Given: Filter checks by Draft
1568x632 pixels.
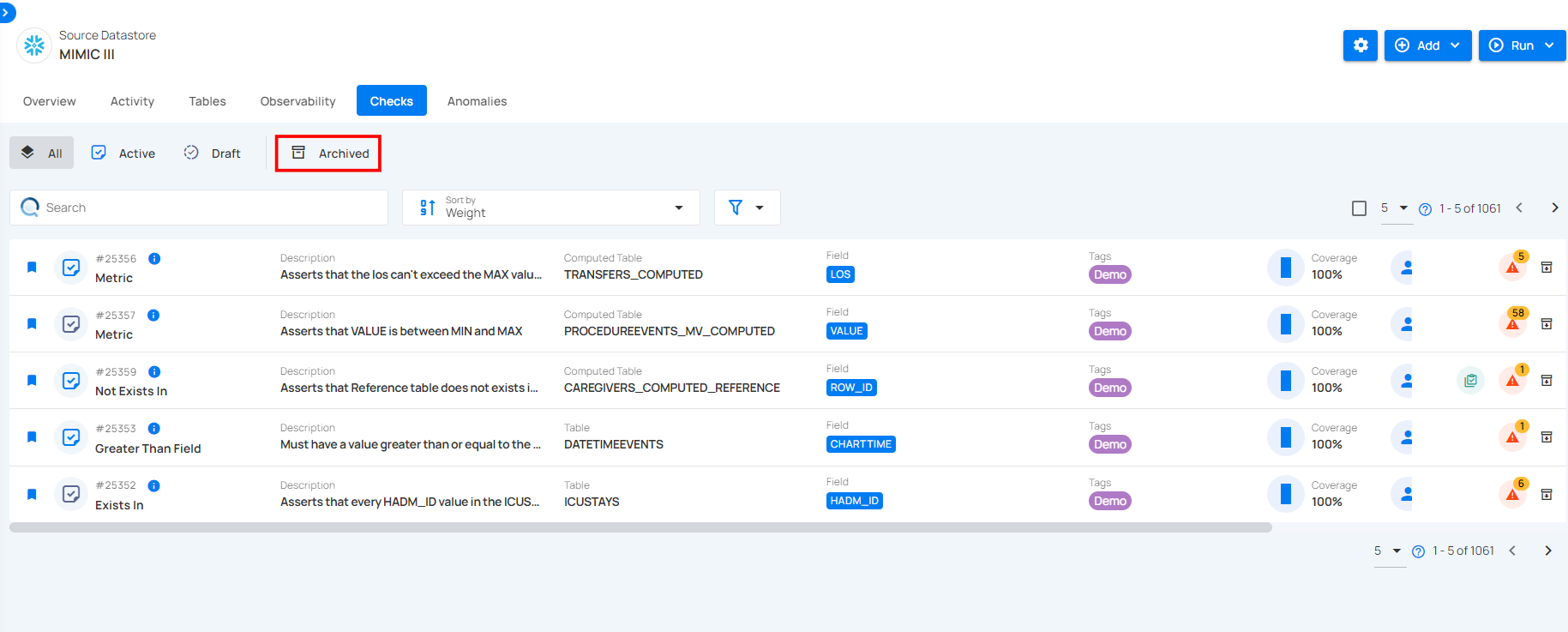Looking at the screenshot, I should pos(213,153).
